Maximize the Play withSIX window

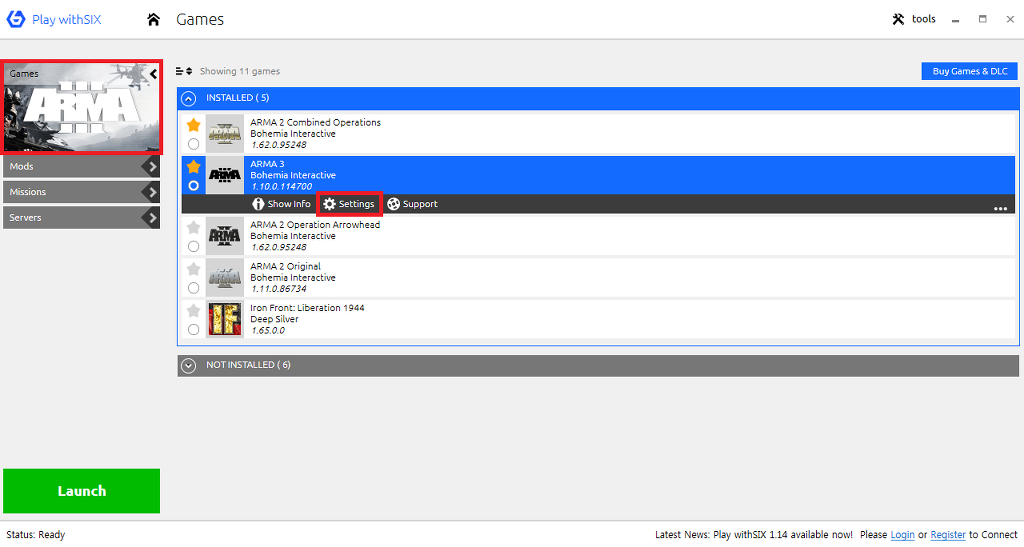982,20
